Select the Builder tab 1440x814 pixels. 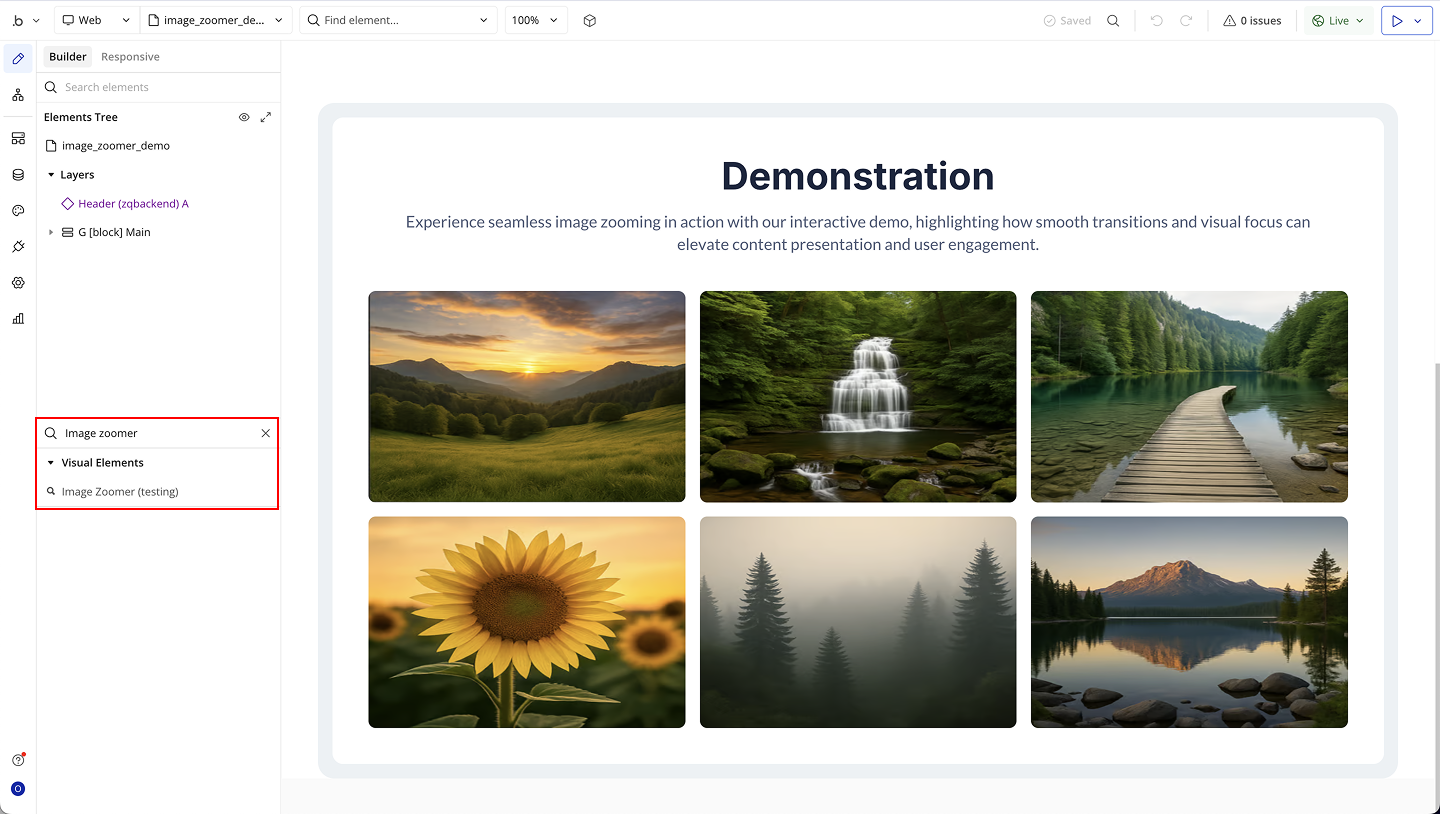pyautogui.click(x=68, y=57)
